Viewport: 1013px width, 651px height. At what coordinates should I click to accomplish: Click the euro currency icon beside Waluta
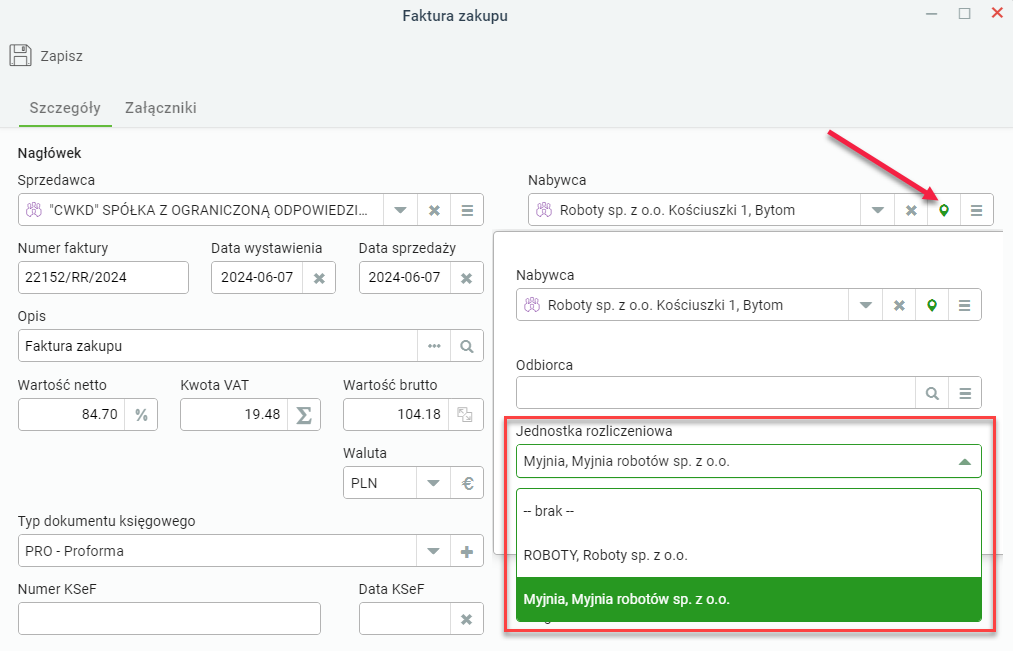pos(467,483)
